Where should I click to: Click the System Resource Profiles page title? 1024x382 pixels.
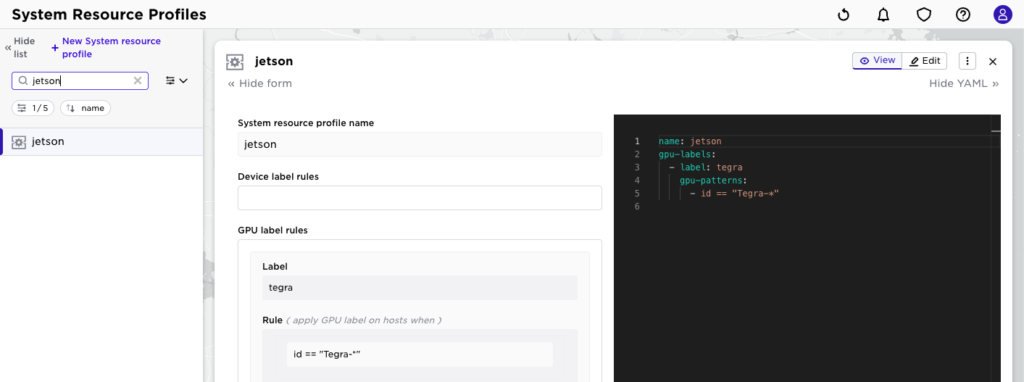109,14
